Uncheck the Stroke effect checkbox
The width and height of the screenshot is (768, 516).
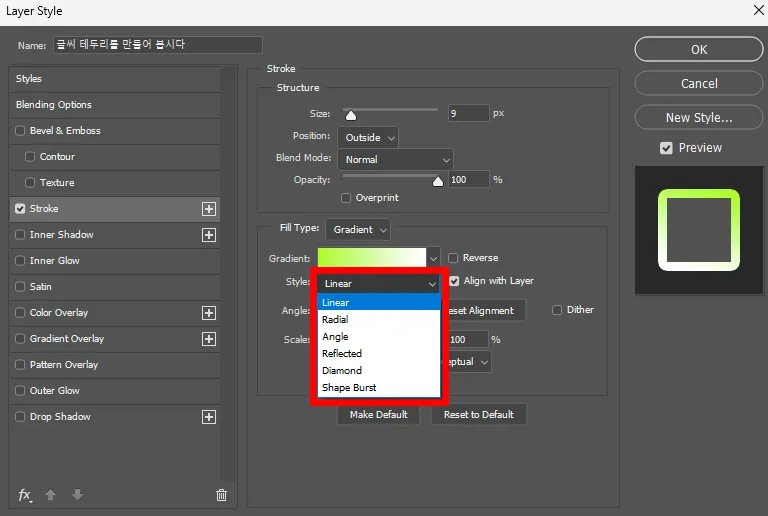click(20, 209)
